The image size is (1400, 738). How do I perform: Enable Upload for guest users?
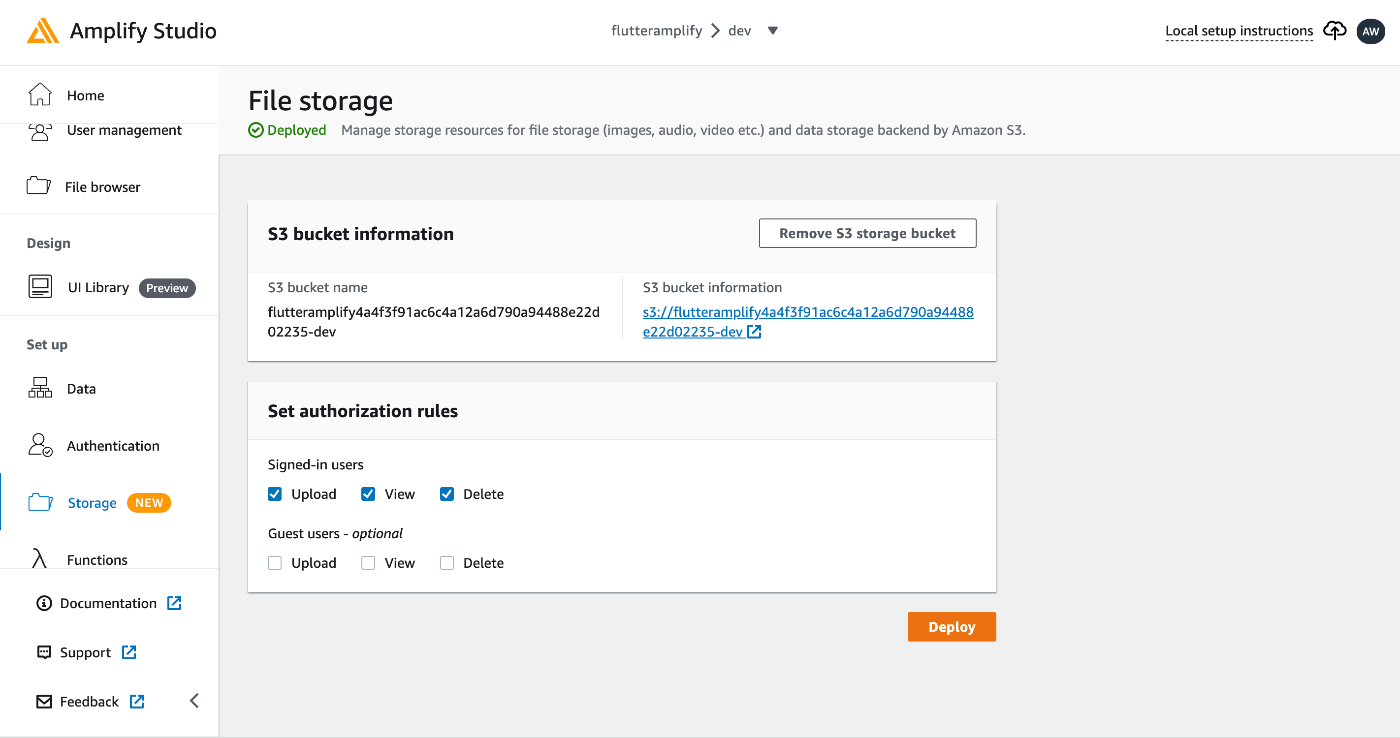(275, 563)
